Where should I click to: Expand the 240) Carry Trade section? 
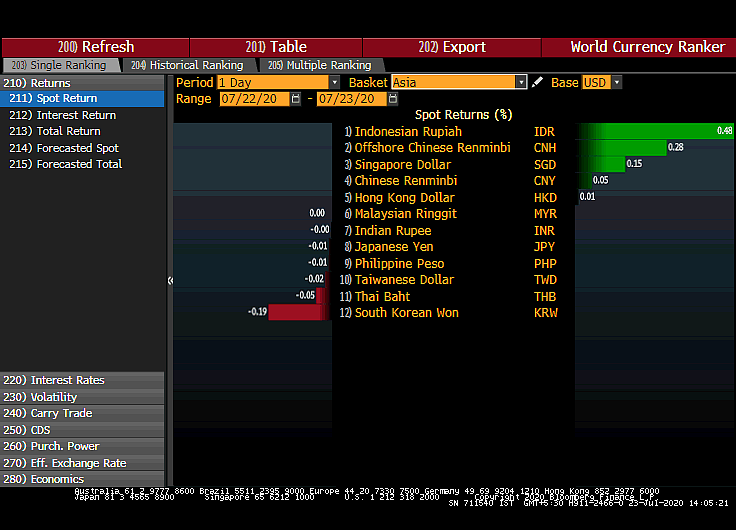(x=82, y=413)
